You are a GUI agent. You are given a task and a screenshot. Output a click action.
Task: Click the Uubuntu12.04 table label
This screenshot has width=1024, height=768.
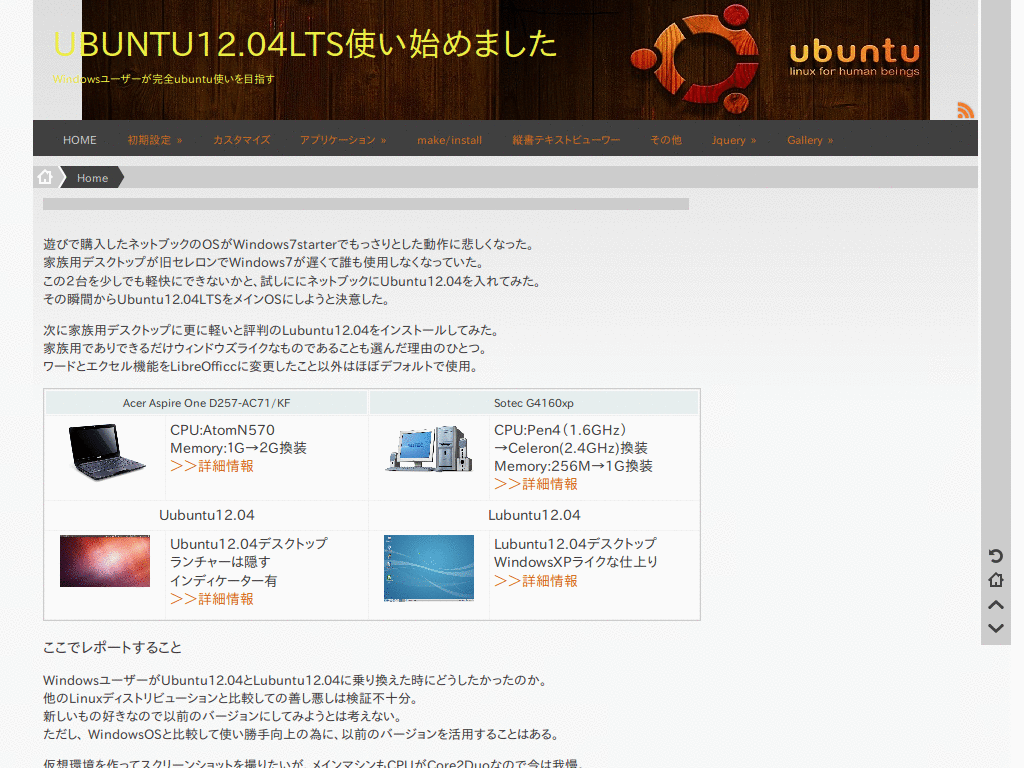[206, 515]
